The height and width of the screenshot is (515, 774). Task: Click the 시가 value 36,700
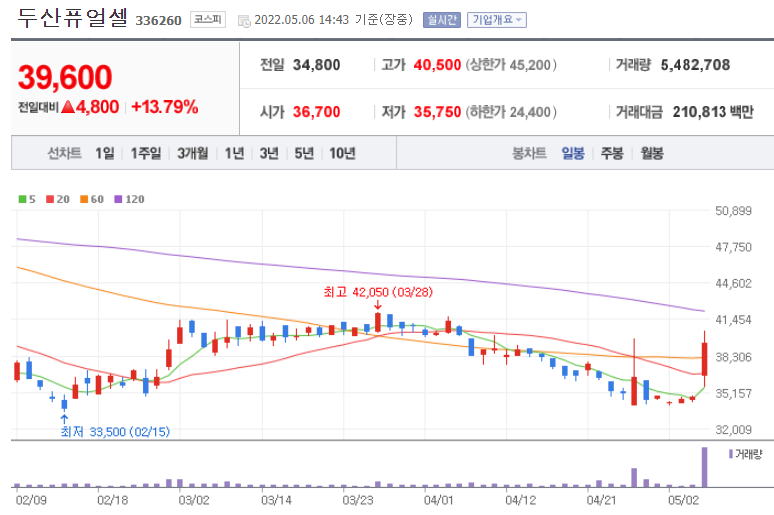(x=316, y=112)
